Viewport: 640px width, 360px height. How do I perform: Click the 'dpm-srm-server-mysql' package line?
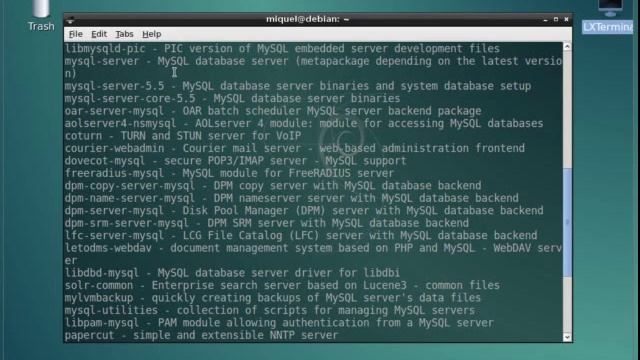(267, 223)
